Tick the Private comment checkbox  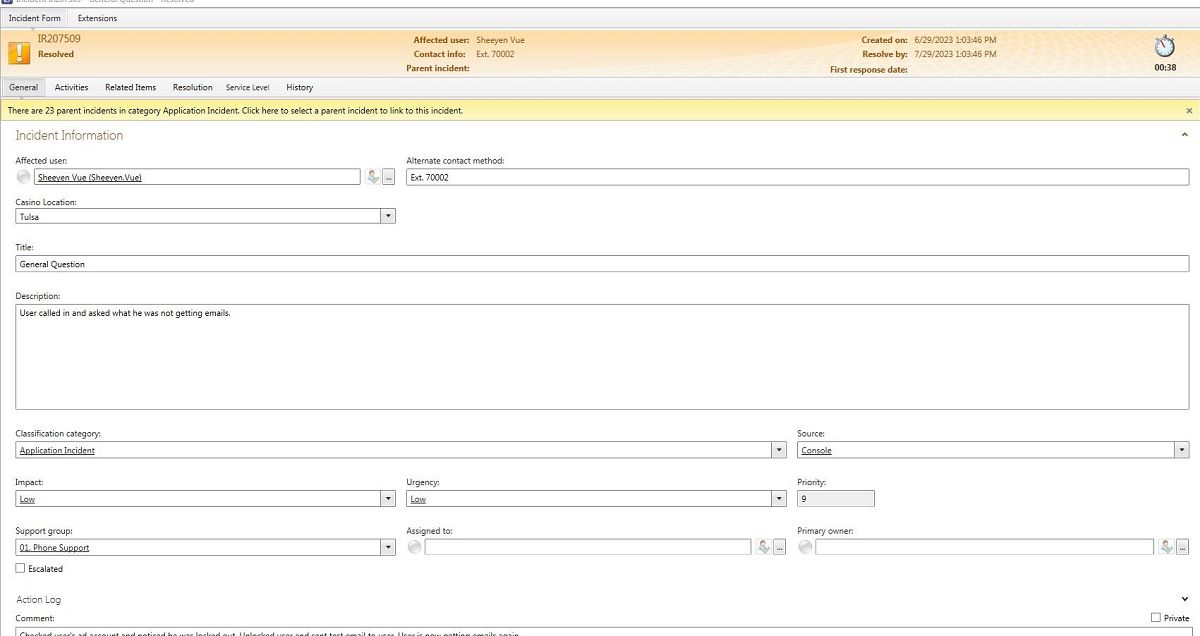pyautogui.click(x=1156, y=618)
